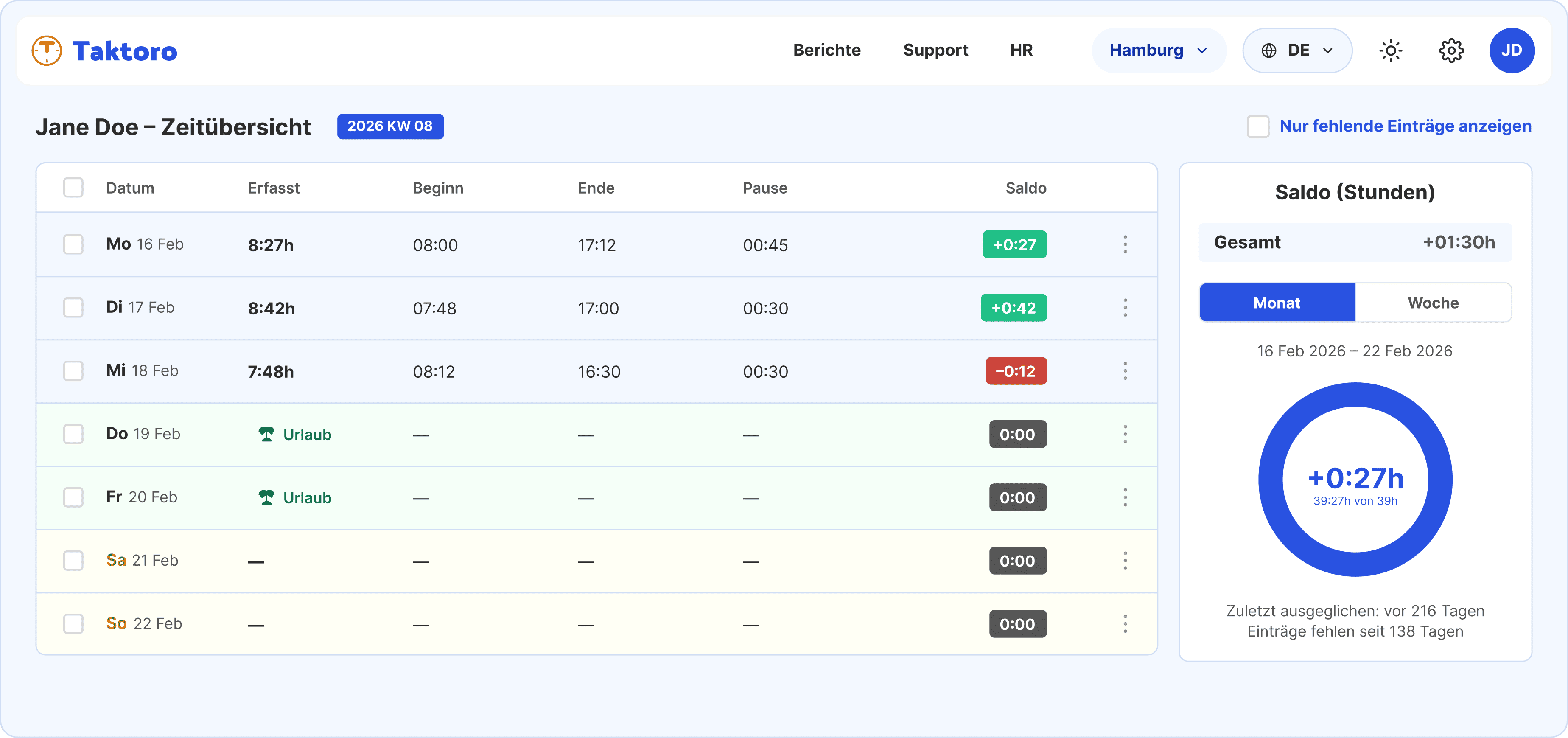The height and width of the screenshot is (738, 1568).
Task: Click the 8:42h recorded time value
Action: (272, 308)
